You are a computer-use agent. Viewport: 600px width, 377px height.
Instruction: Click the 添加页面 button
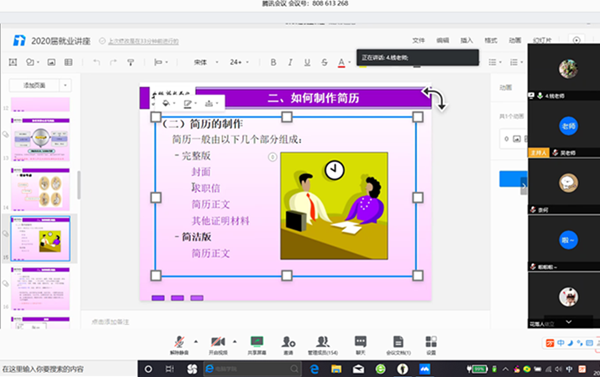coord(34,85)
